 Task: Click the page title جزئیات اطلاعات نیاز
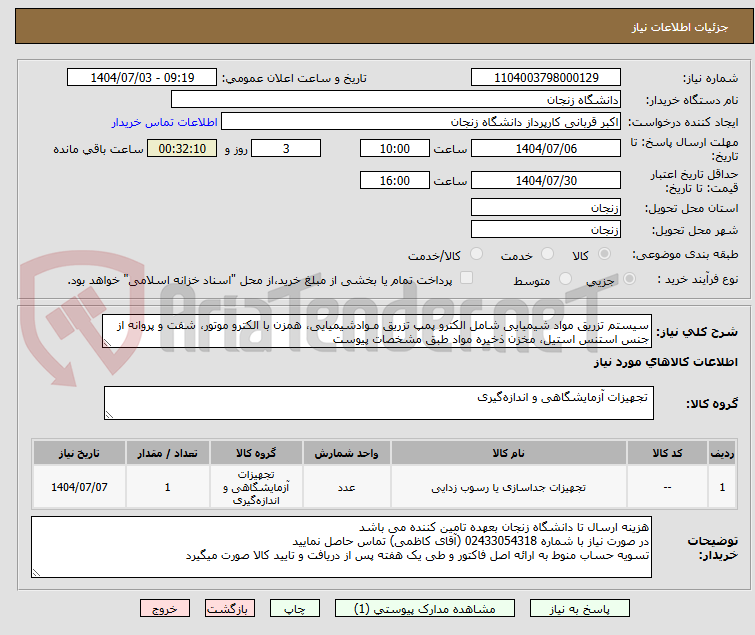pyautogui.click(x=680, y=27)
